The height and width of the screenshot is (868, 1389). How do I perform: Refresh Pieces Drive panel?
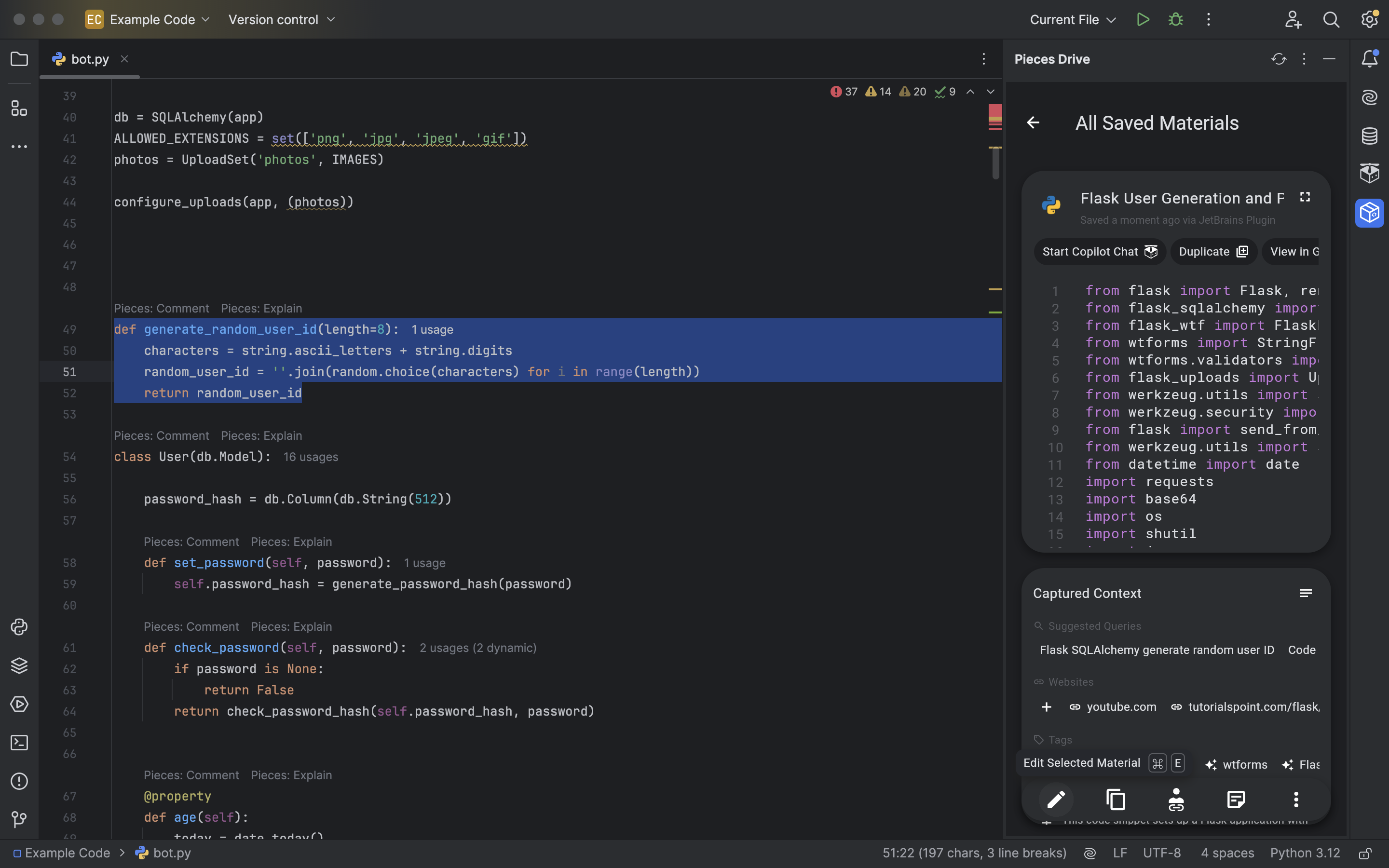pos(1278,59)
